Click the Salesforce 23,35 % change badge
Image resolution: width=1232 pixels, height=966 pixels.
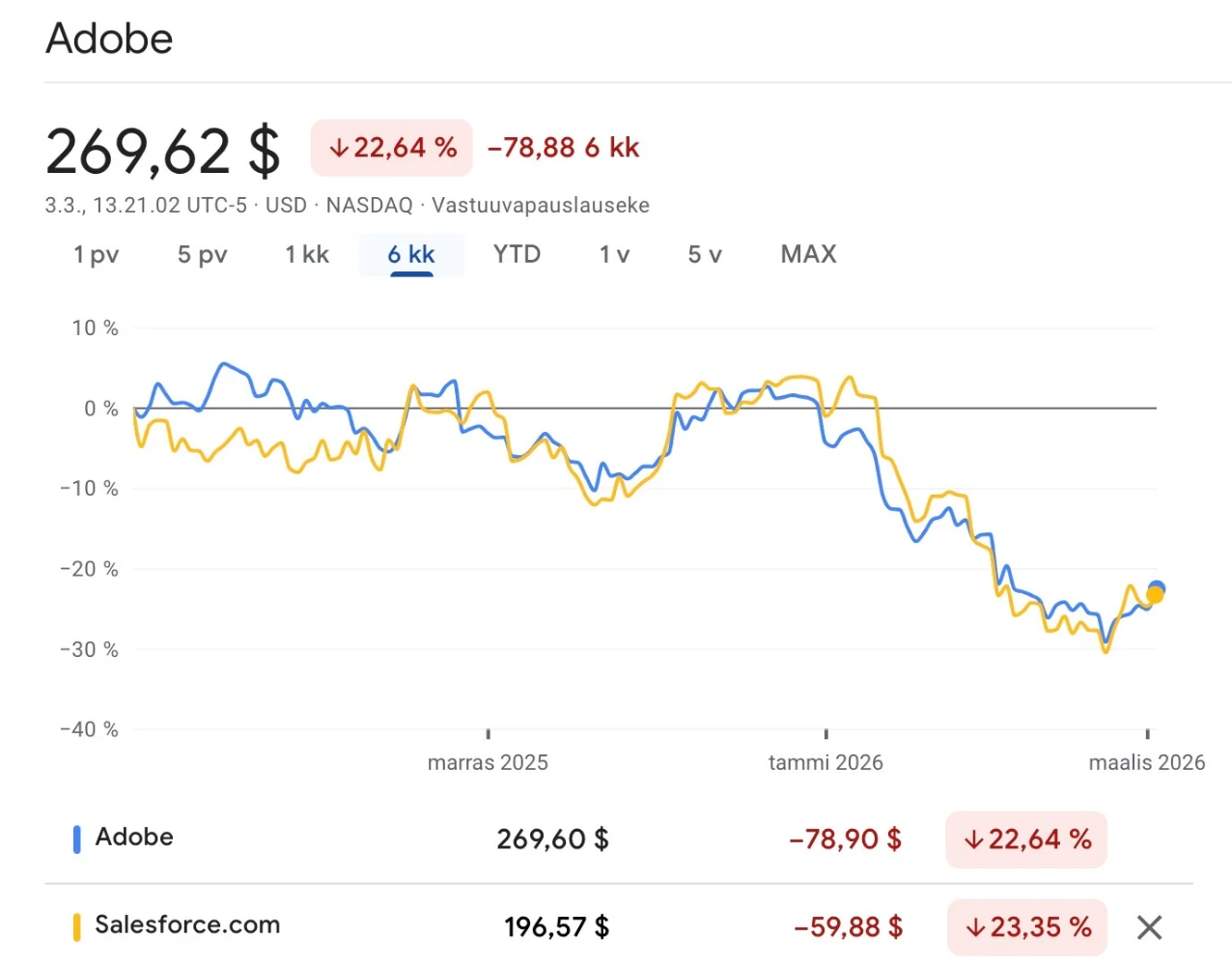pos(1026,927)
